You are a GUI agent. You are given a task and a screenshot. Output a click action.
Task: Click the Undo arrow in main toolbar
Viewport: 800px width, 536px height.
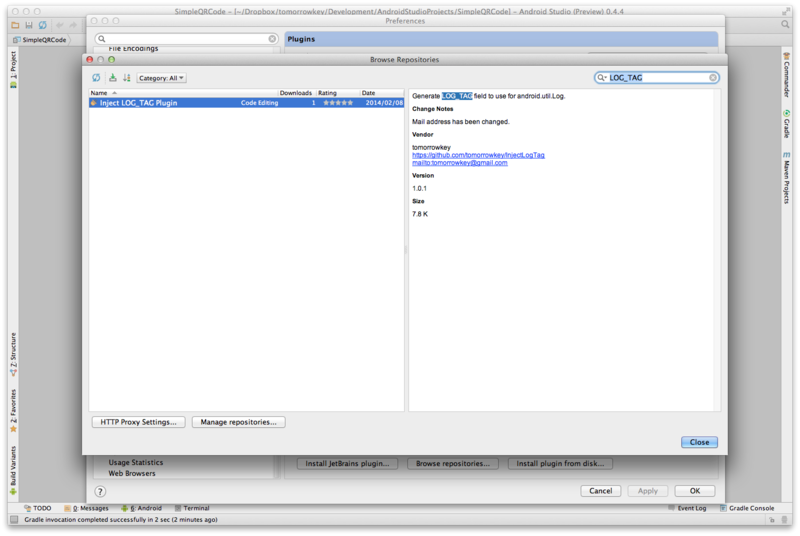pyautogui.click(x=59, y=25)
